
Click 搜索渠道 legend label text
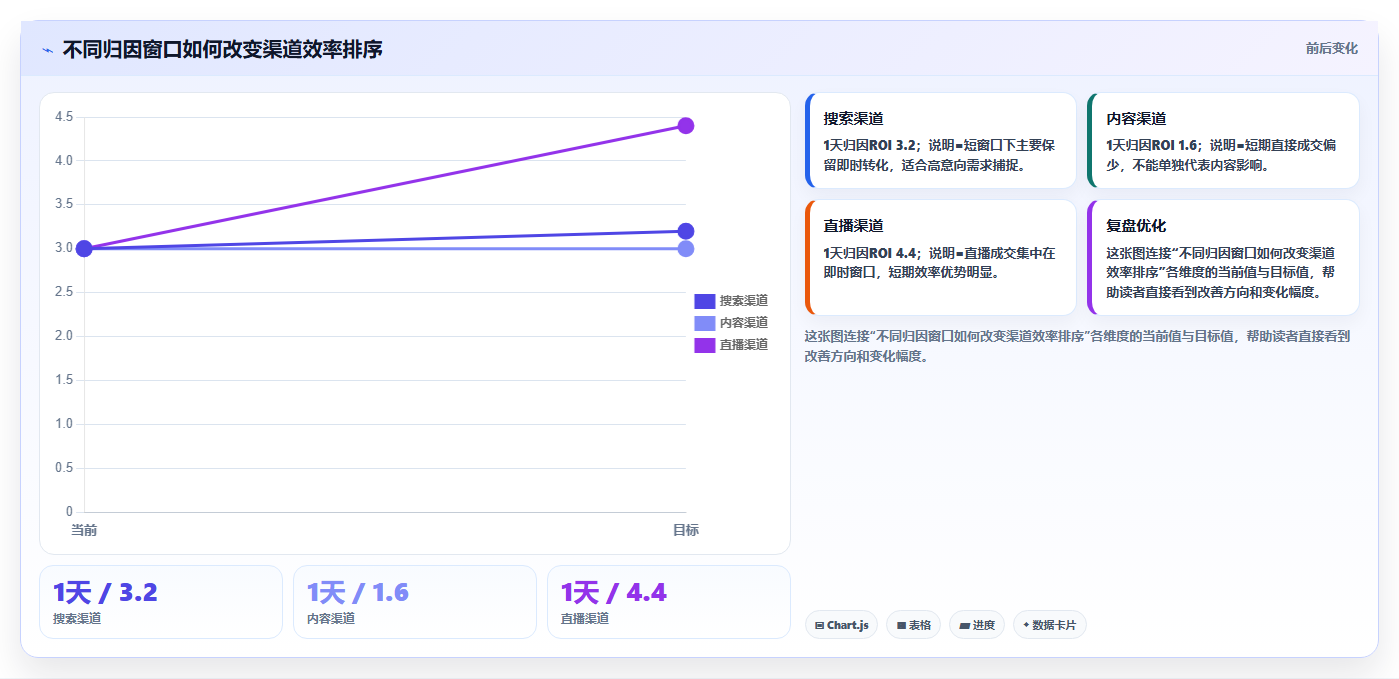point(744,301)
